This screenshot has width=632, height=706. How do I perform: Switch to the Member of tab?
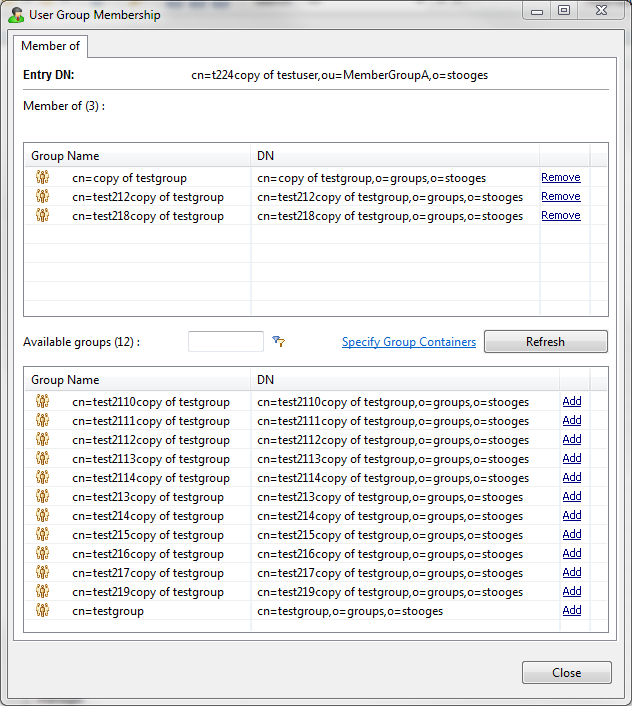click(50, 46)
